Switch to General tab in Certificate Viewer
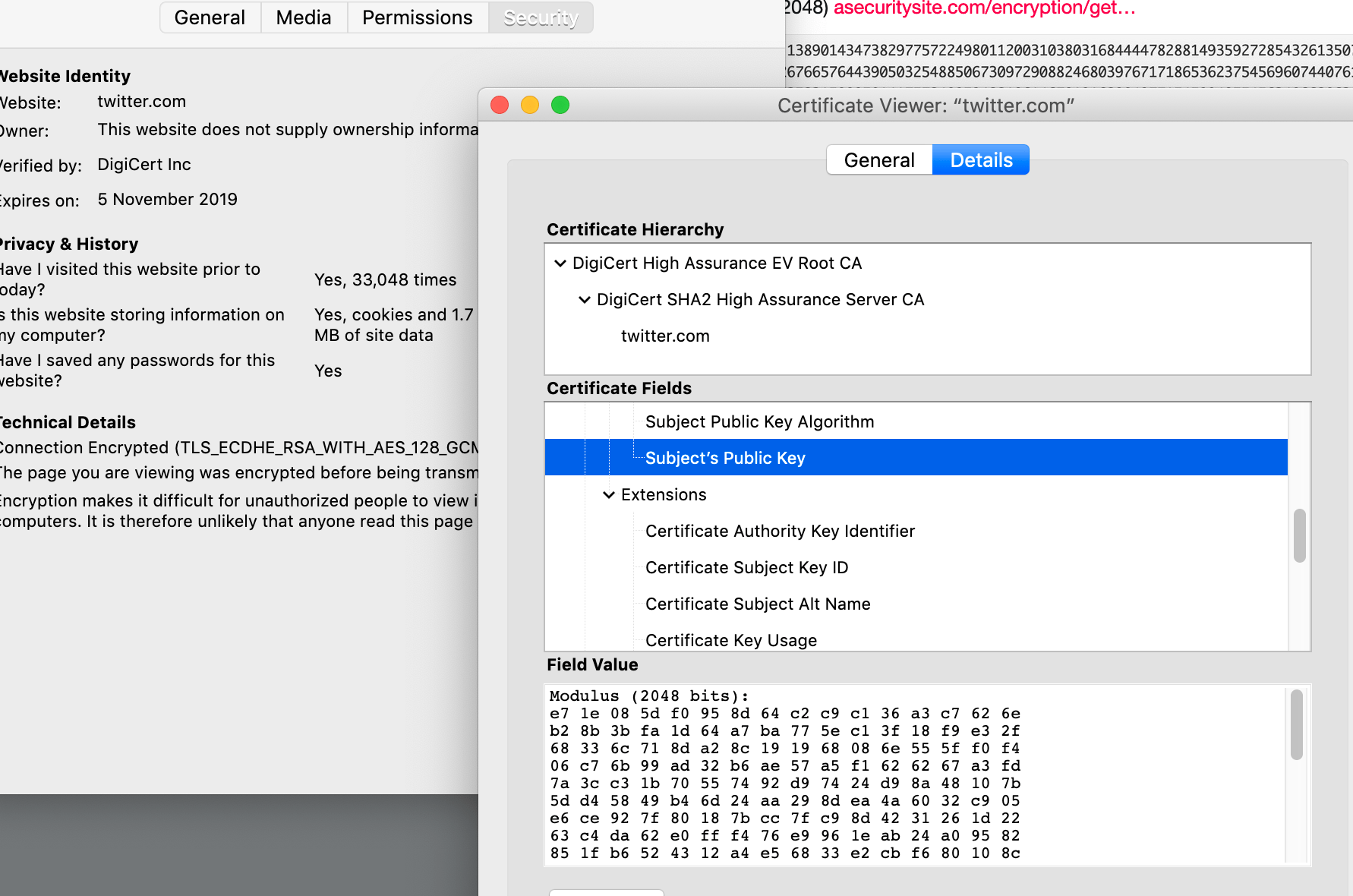This screenshot has height=896, width=1353. pos(879,160)
